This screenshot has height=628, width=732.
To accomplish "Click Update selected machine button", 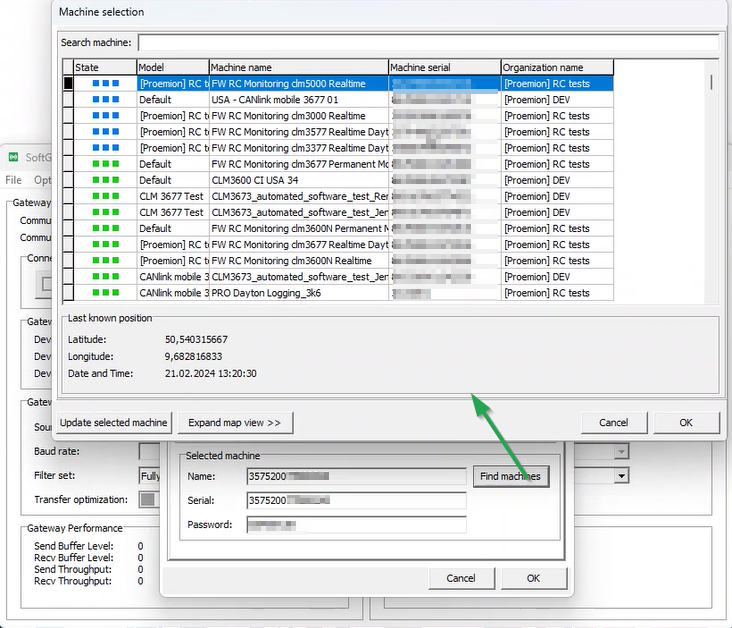I will click(114, 423).
